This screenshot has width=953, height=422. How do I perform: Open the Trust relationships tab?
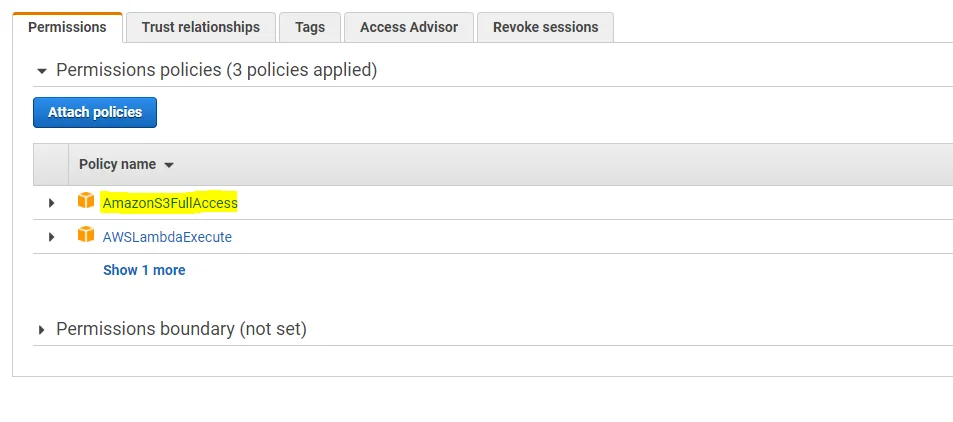coord(200,27)
